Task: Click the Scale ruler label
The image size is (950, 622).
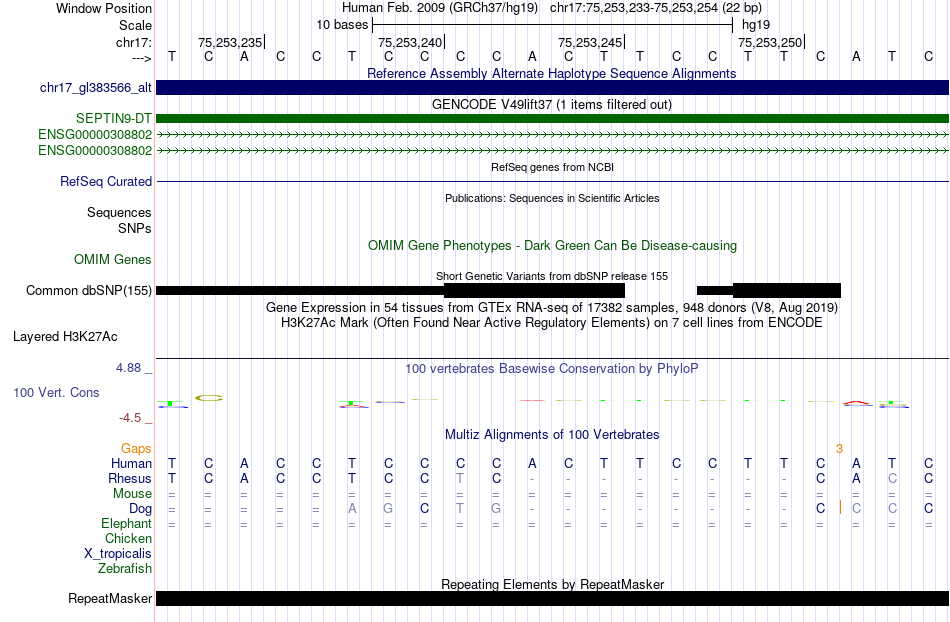Action: tap(135, 25)
